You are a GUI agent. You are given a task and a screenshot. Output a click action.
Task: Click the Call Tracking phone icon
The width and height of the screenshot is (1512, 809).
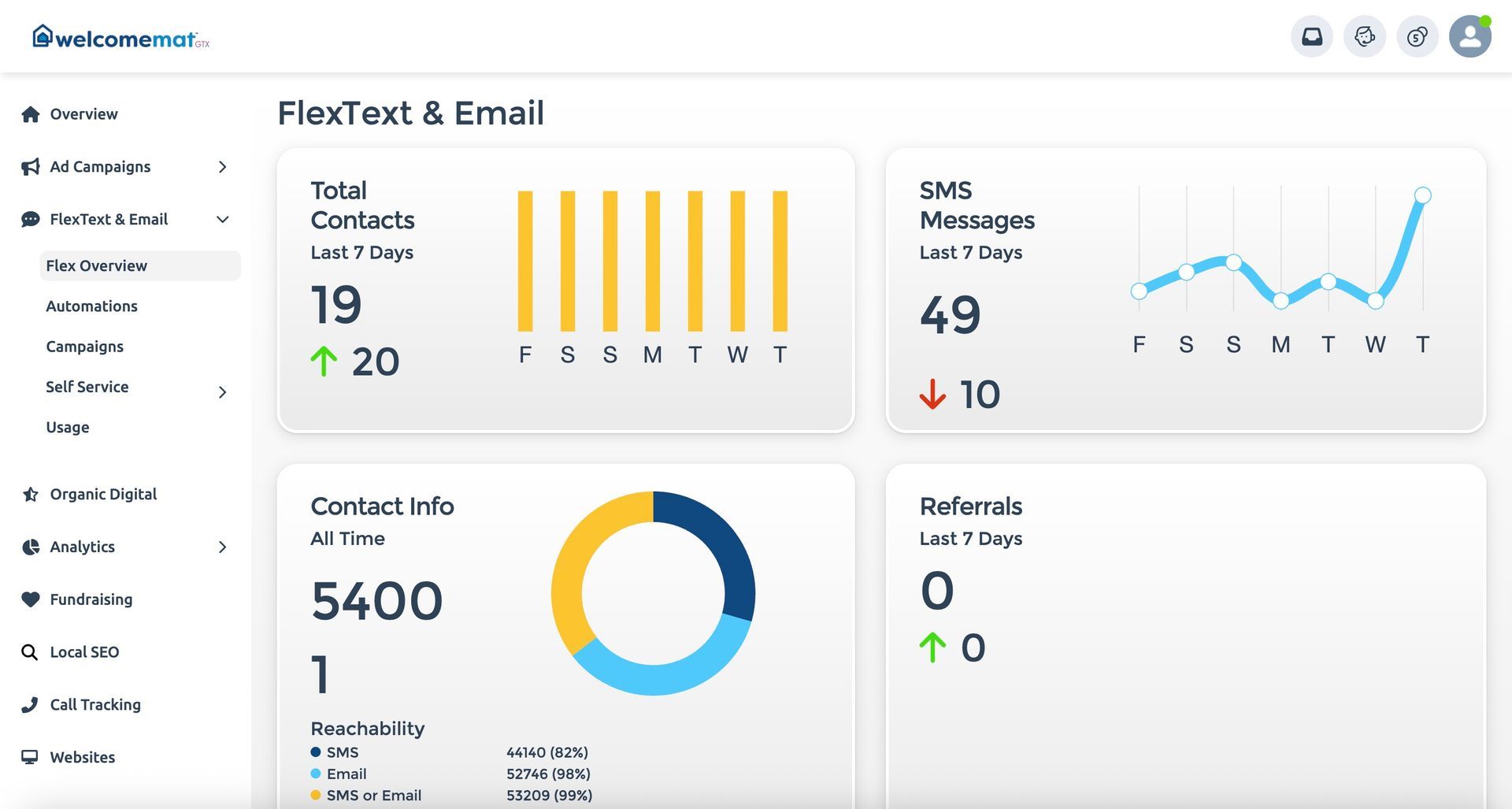[31, 704]
